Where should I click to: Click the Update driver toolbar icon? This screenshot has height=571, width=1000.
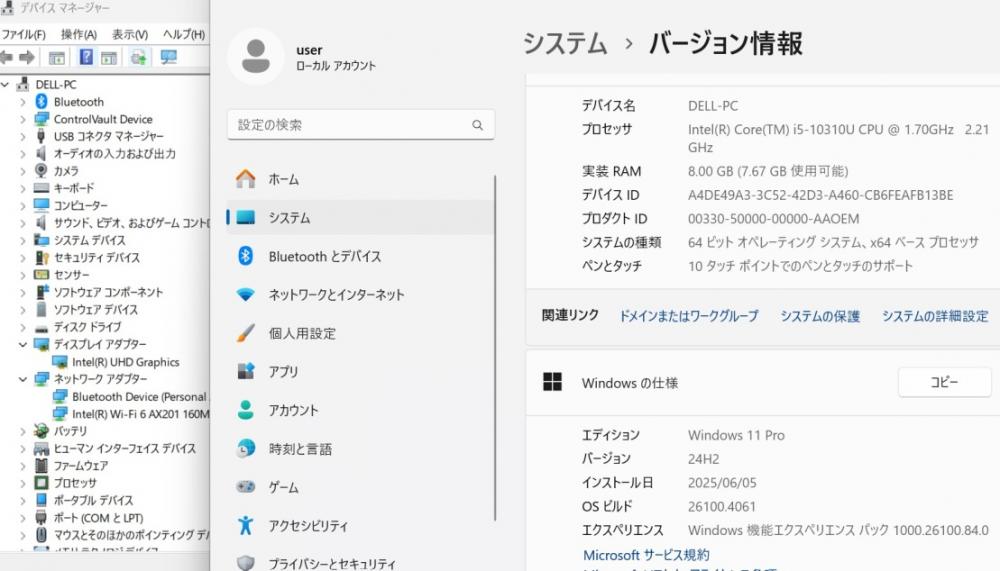138,57
